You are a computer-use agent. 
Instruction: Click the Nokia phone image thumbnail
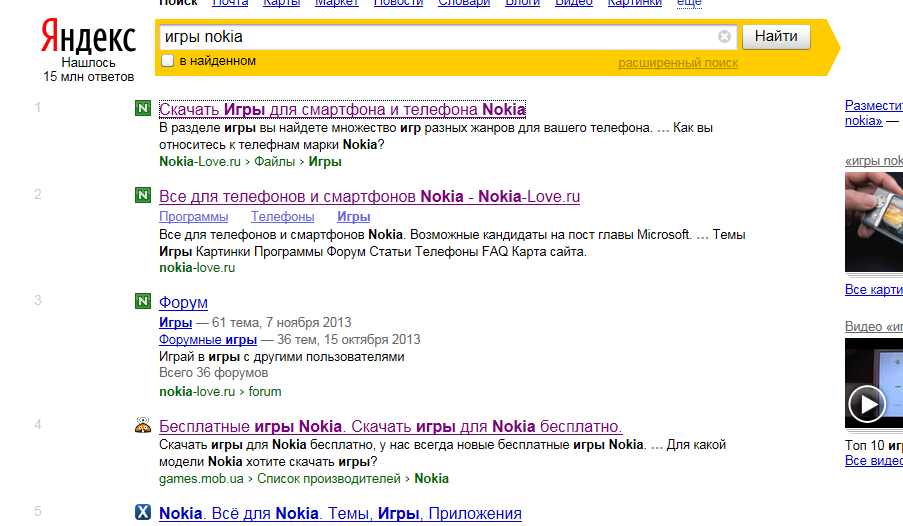(874, 222)
